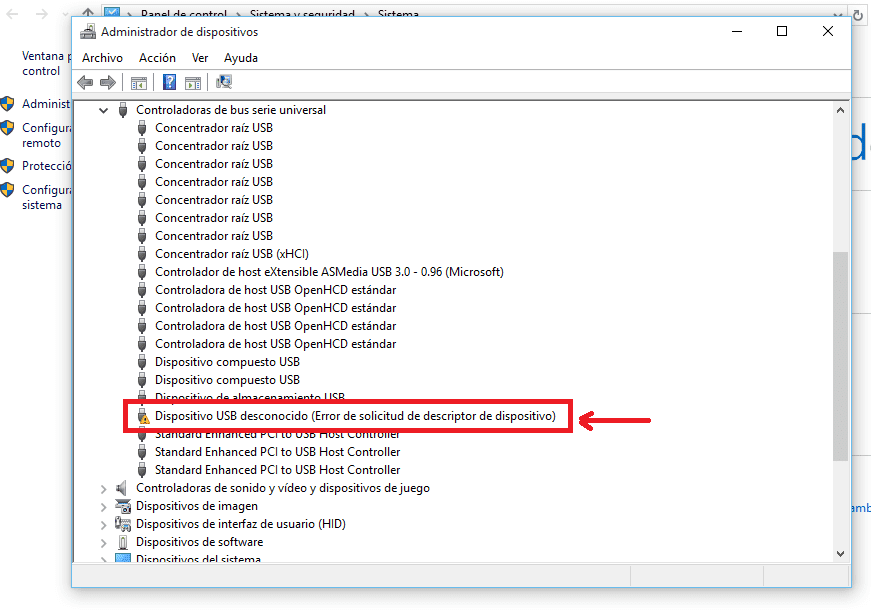This screenshot has width=871, height=610.
Task: Open the Archivo menu
Action: point(102,58)
